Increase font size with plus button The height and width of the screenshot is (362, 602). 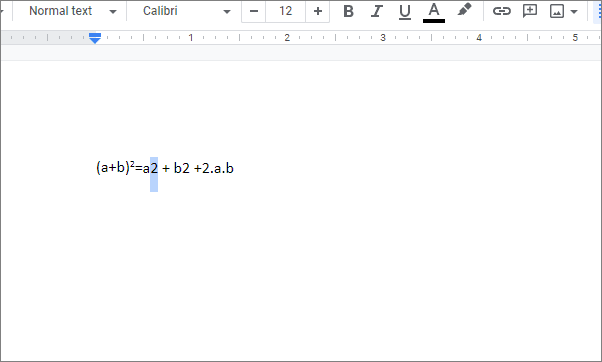click(318, 11)
